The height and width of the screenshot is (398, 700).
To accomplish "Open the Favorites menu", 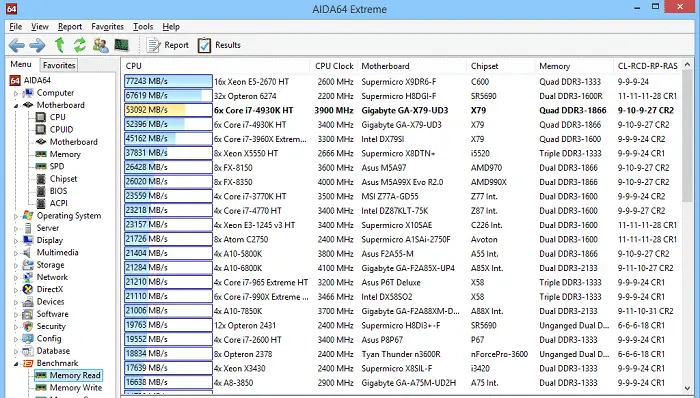I will point(107,27).
